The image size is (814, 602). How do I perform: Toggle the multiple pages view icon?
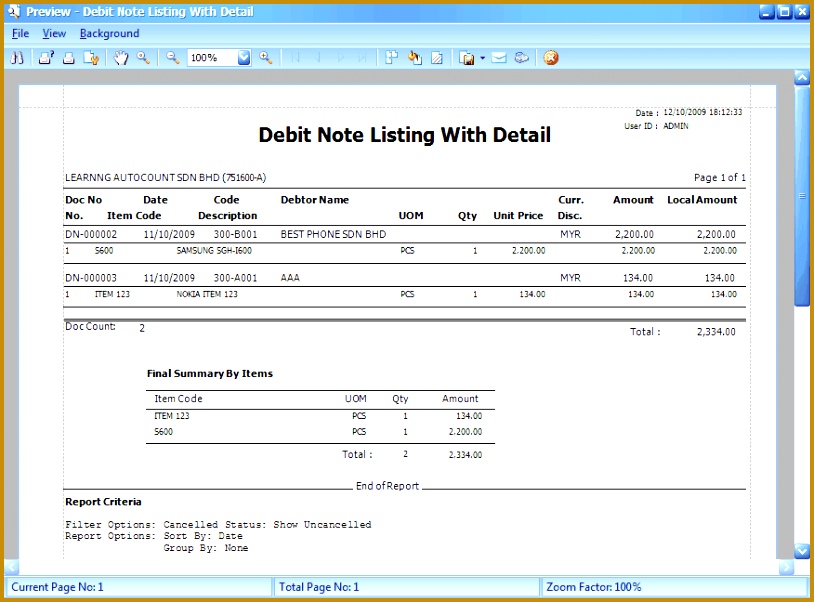tap(390, 57)
